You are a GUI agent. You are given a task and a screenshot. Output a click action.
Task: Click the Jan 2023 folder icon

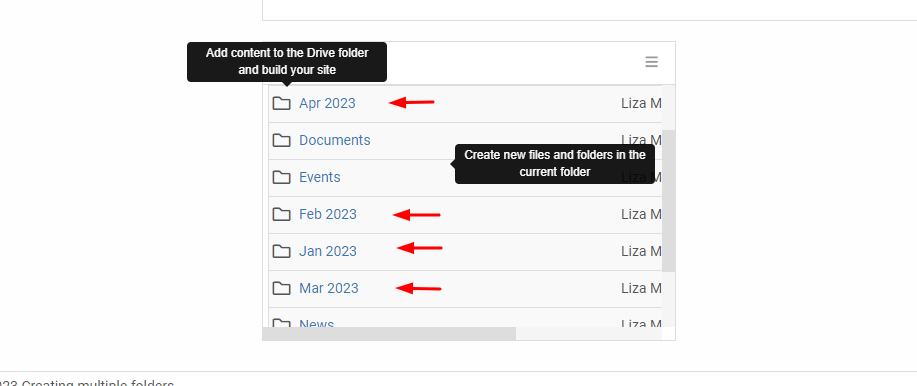[x=282, y=251]
